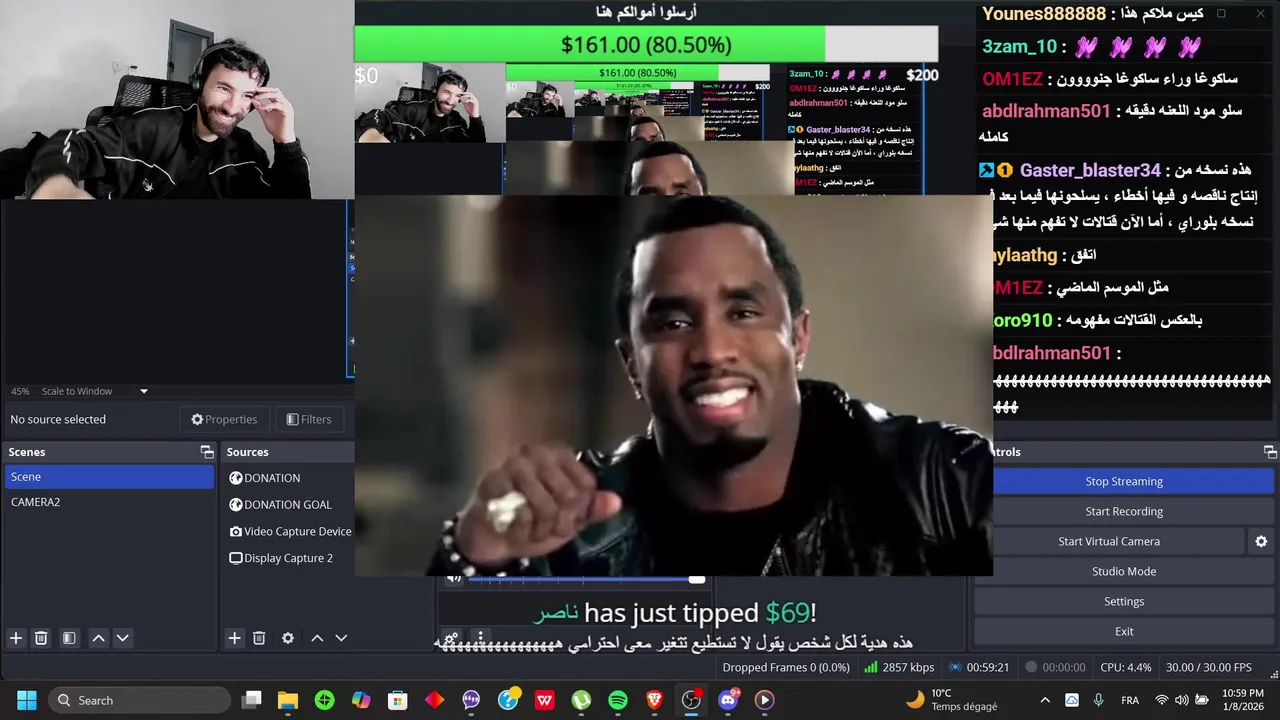
Task: Click the "CPU: 4.4%" status text
Action: (1126, 667)
